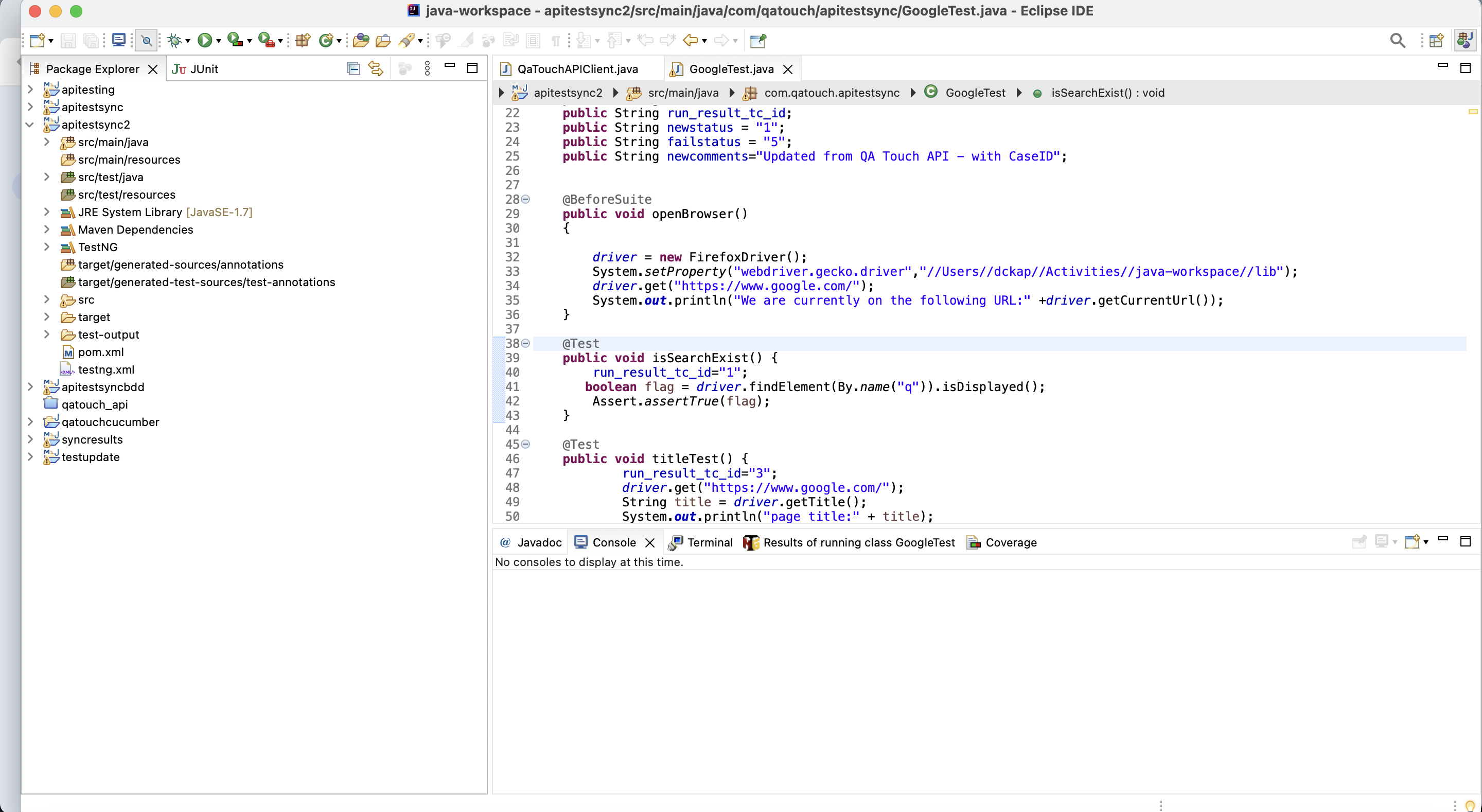Click the New file wizard toolbar icon
Screen dimensions: 1482x812
tap(38, 40)
